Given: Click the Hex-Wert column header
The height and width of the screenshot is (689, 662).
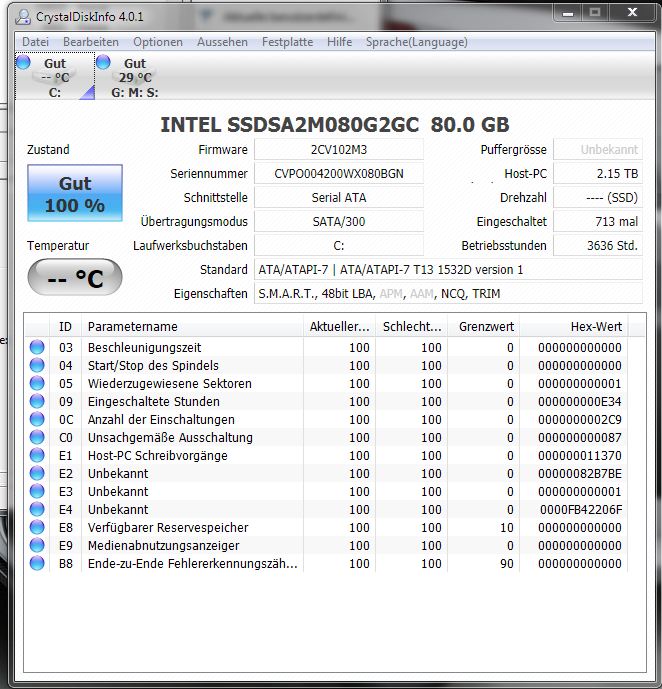Looking at the screenshot, I should (573, 326).
